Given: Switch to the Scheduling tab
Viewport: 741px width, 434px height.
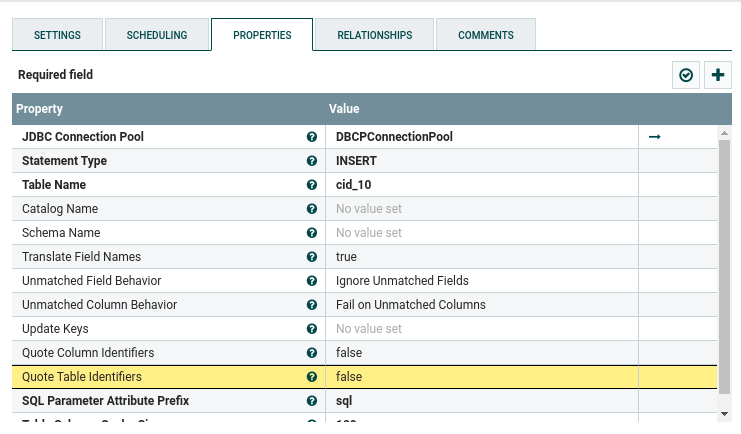Looking at the screenshot, I should coord(157,35).
